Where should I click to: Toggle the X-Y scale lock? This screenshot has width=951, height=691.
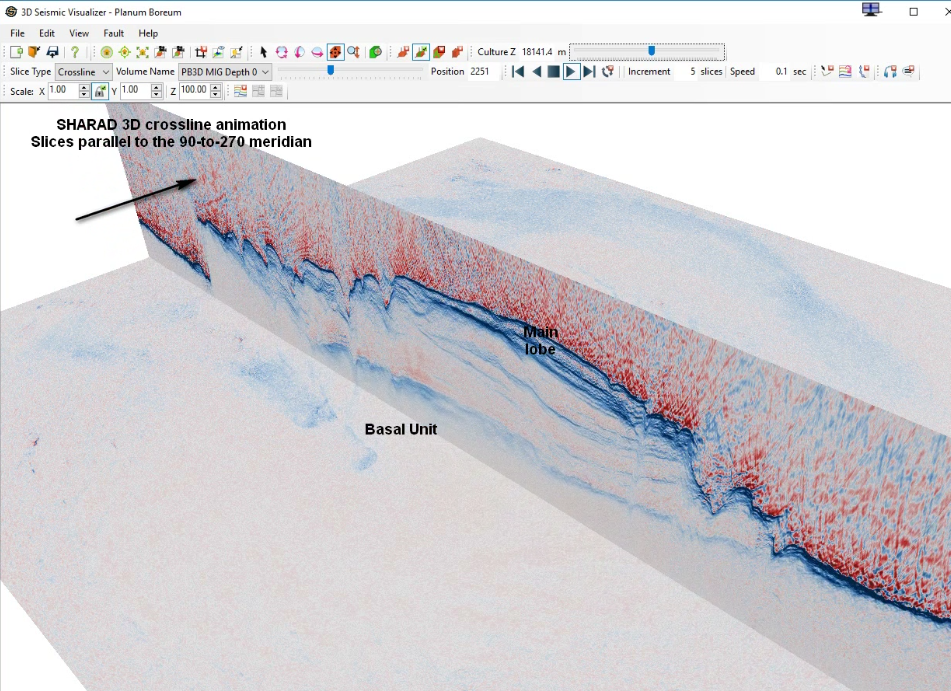(x=100, y=92)
